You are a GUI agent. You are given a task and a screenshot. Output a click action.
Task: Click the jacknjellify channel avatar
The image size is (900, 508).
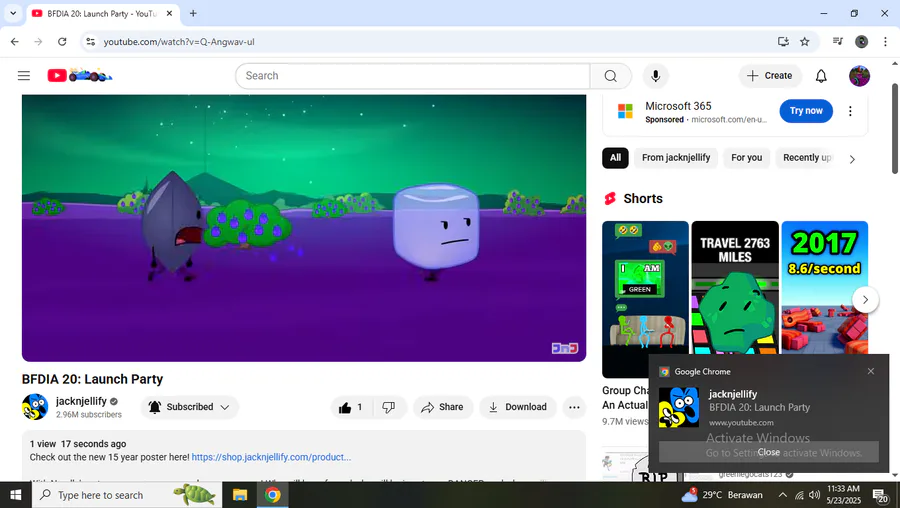(x=35, y=407)
